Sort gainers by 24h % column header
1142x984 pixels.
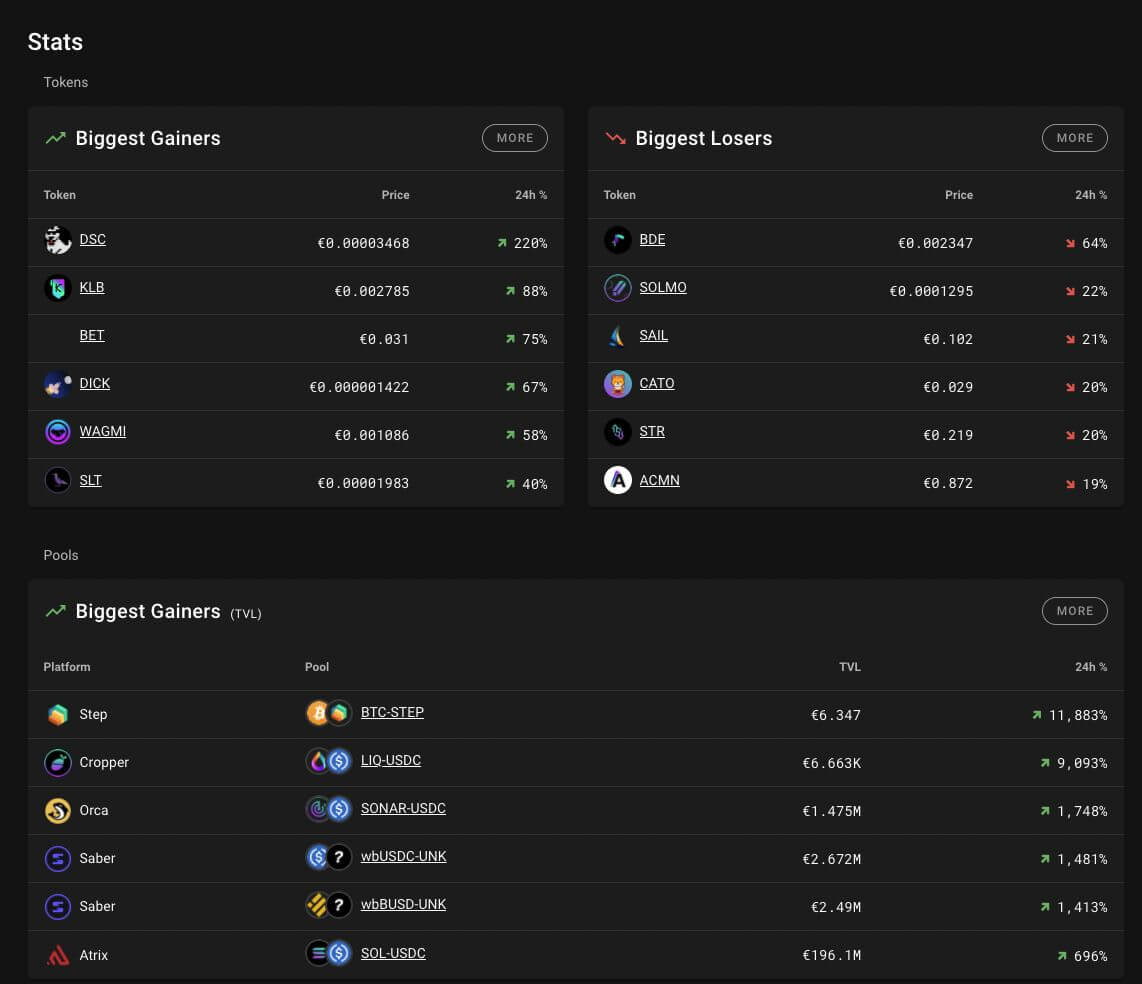[x=531, y=195]
